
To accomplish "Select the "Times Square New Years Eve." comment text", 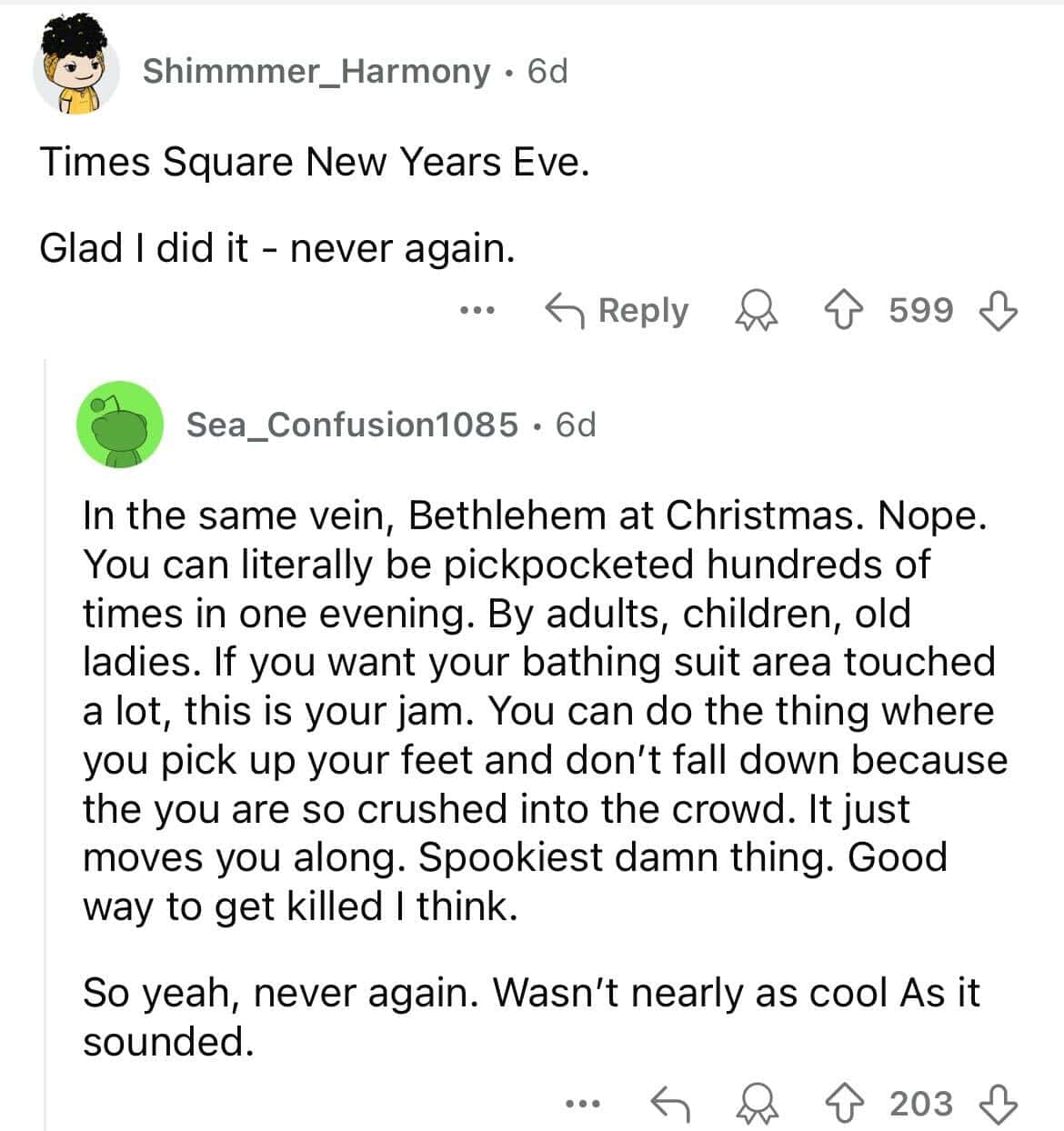I will pyautogui.click(x=315, y=163).
